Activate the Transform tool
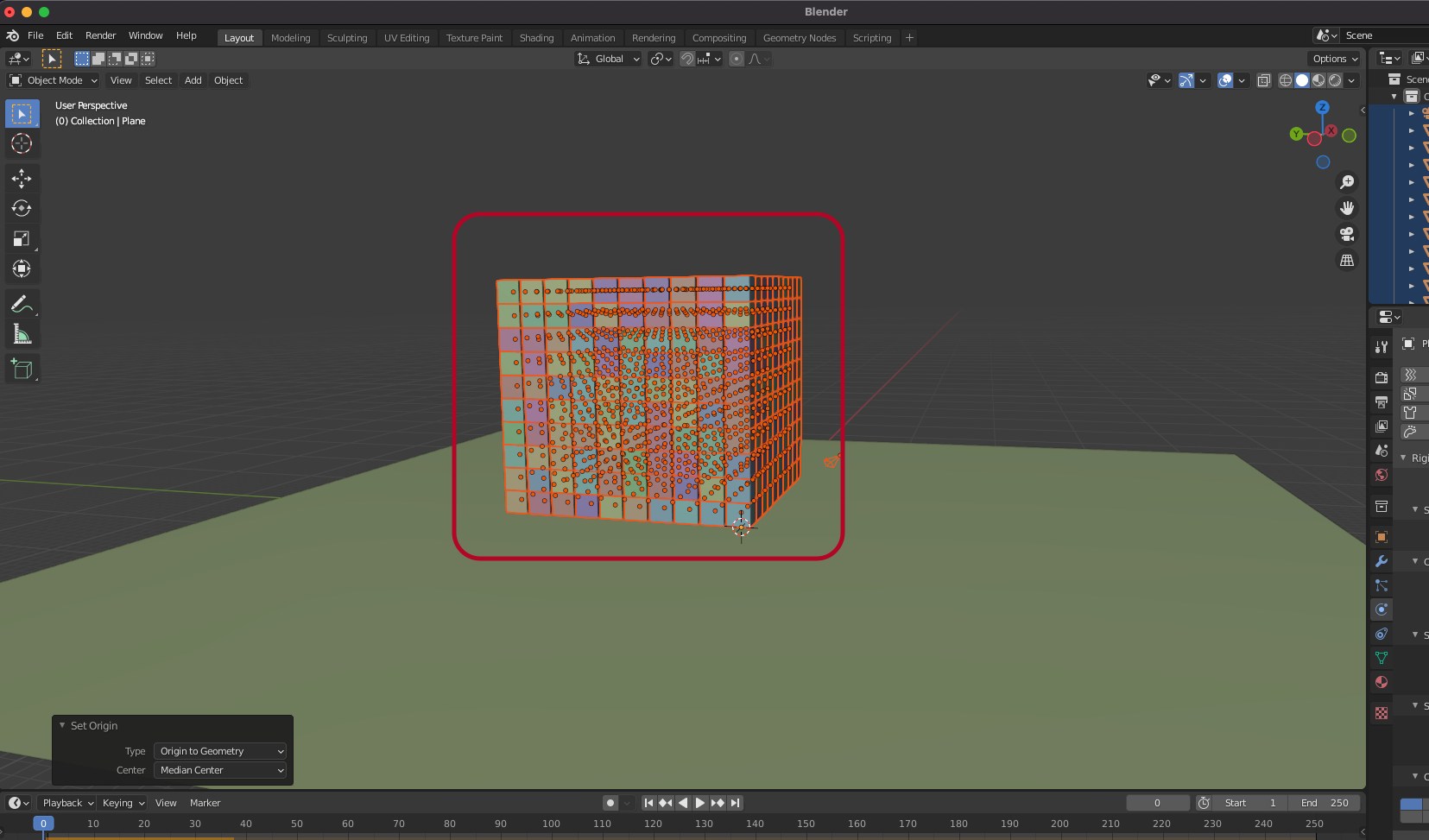This screenshot has width=1429, height=840. tap(22, 268)
